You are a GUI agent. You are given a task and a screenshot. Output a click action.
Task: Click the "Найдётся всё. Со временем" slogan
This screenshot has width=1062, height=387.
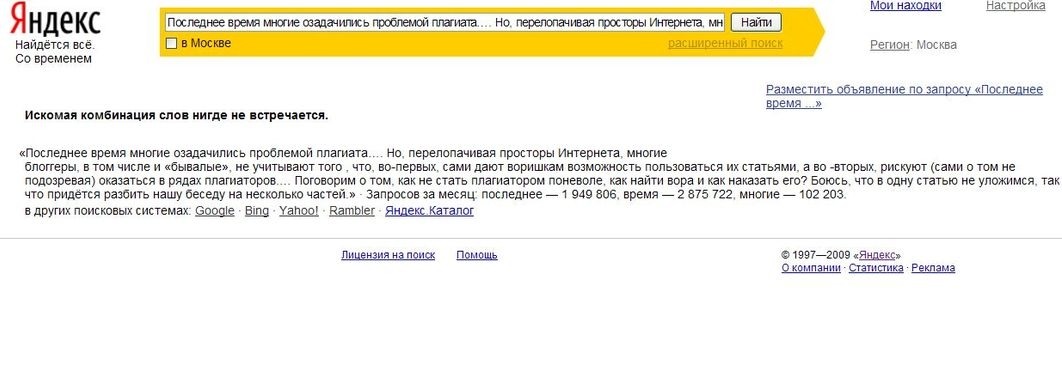pyautogui.click(x=55, y=52)
